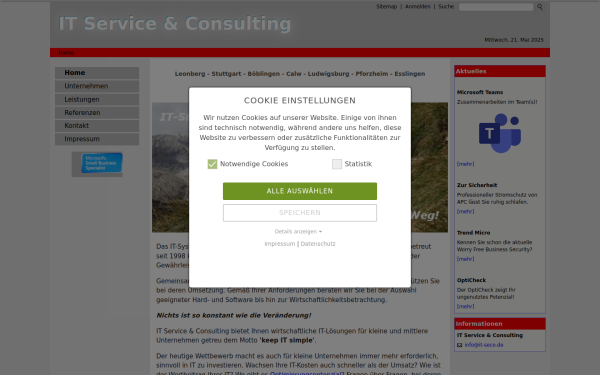Click the OptiCheck heading

click(471, 280)
